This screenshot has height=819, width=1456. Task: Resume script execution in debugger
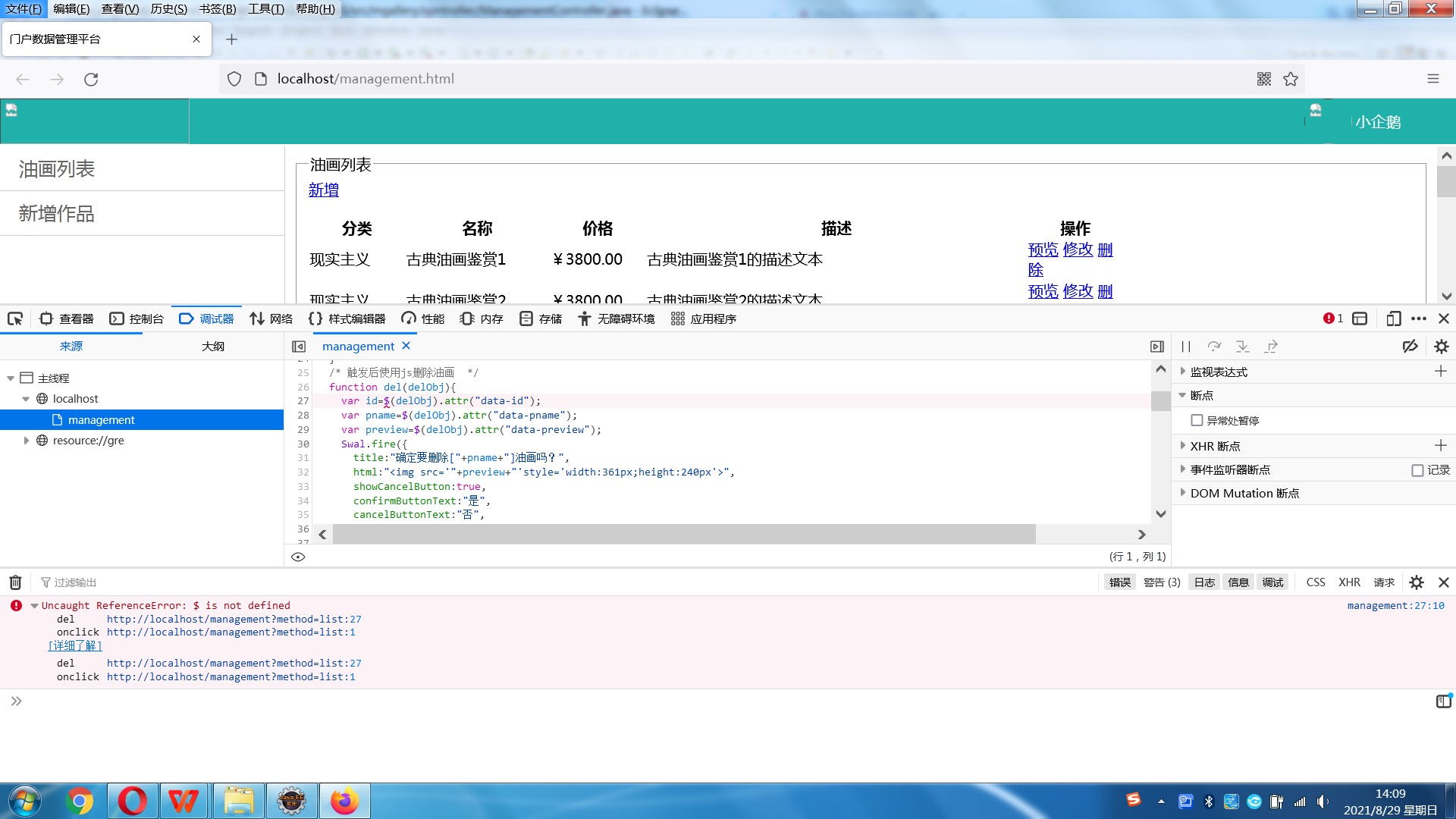[1187, 346]
